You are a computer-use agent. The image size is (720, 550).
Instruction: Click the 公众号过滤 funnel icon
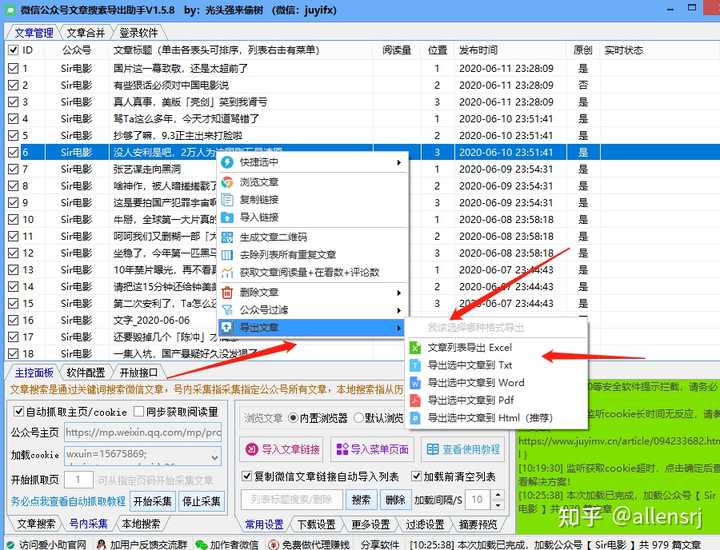click(x=227, y=309)
